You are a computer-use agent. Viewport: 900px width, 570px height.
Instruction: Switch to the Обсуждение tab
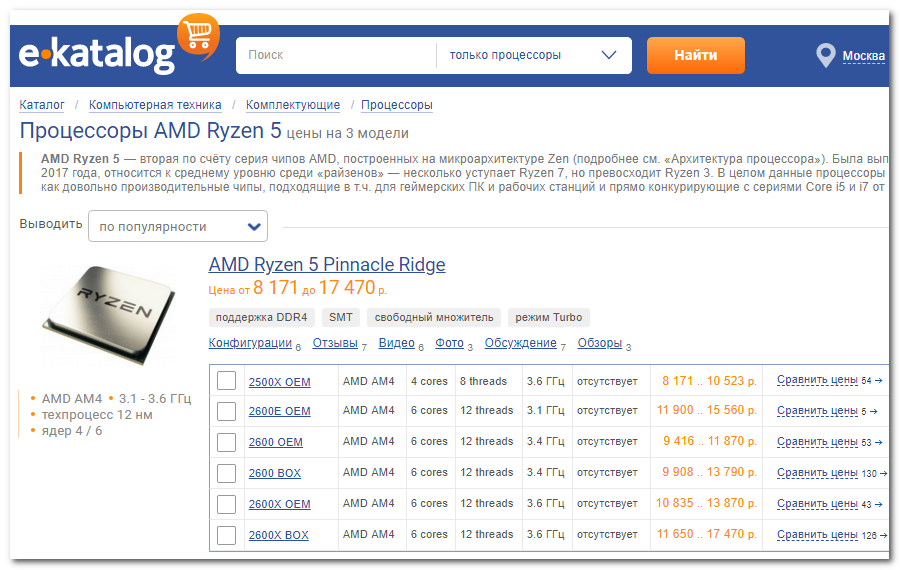point(521,343)
